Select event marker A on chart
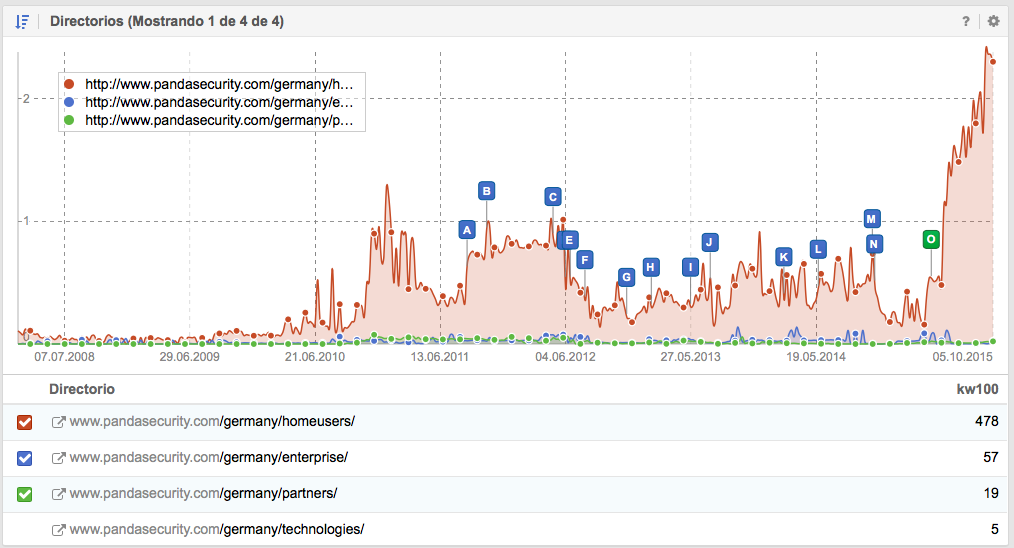This screenshot has height=548, width=1014. pyautogui.click(x=466, y=230)
